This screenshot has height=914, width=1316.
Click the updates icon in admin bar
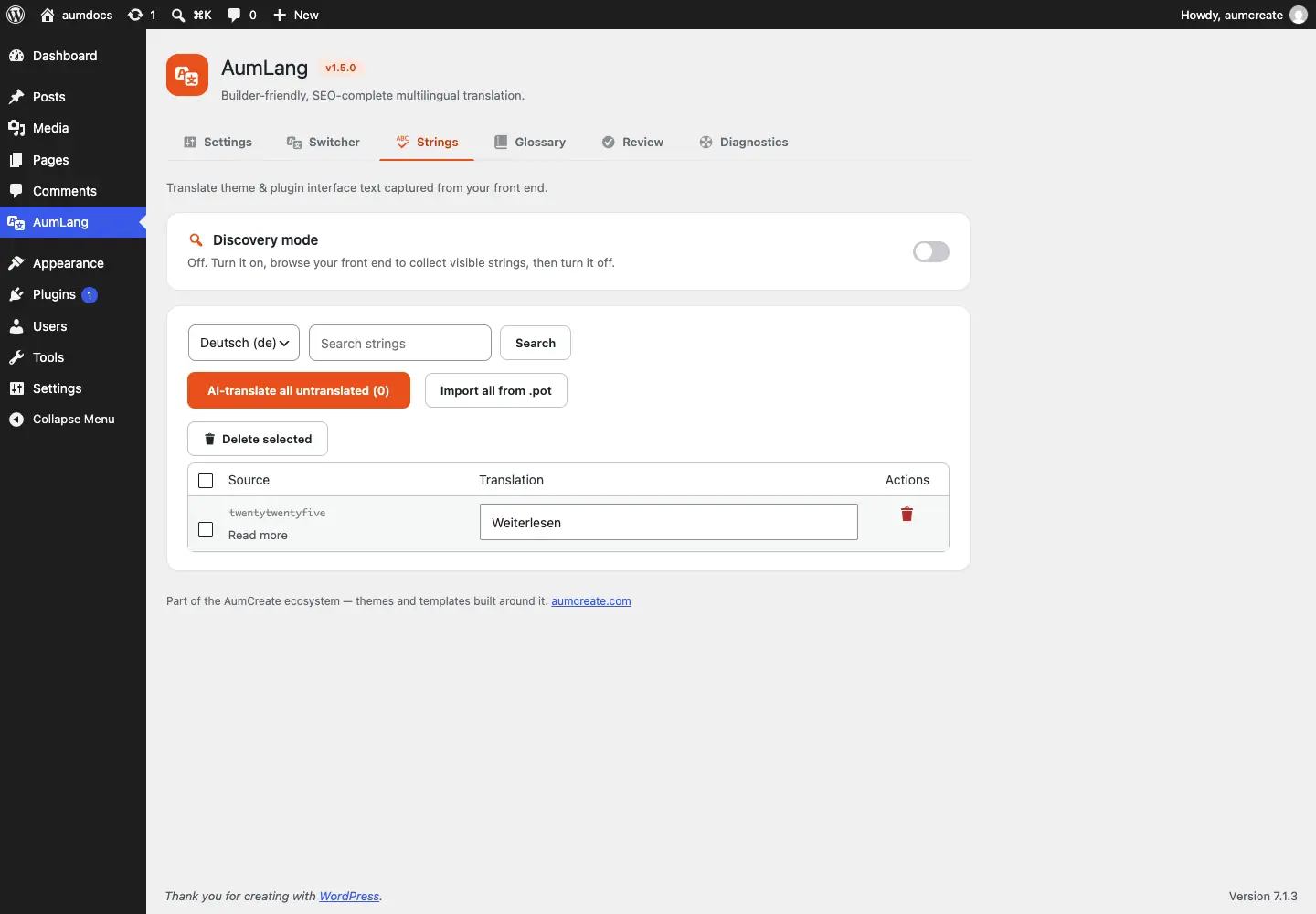tap(135, 15)
